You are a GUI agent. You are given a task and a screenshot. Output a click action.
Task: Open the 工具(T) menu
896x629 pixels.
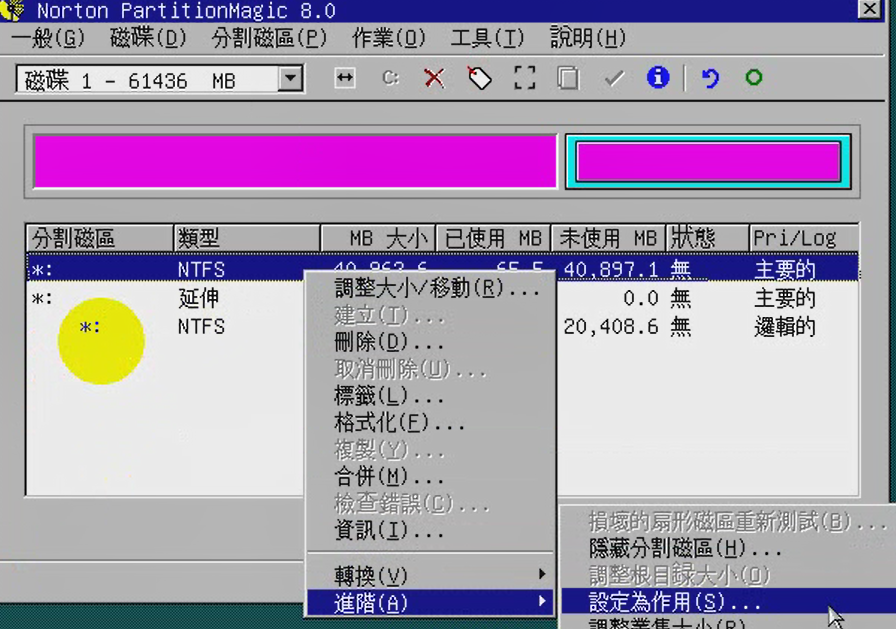[x=487, y=38]
